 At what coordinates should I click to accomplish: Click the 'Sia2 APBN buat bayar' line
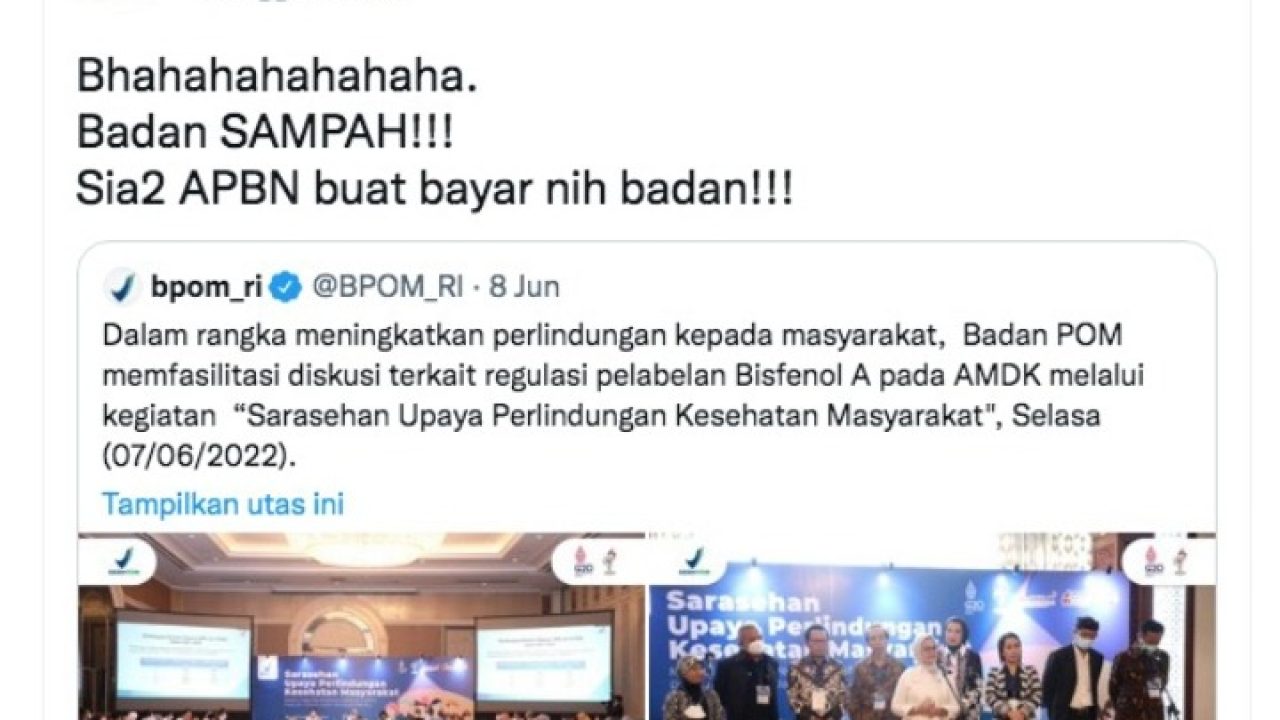click(x=435, y=188)
